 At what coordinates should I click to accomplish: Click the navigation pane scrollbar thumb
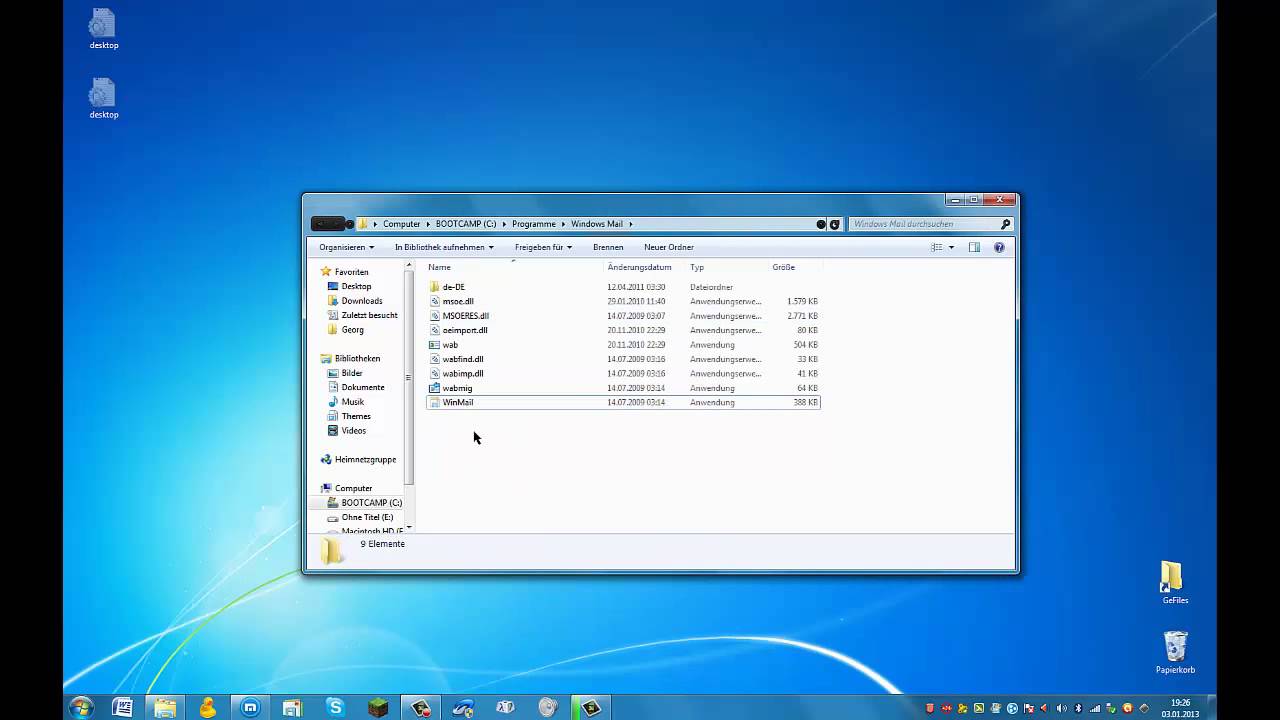(408, 377)
